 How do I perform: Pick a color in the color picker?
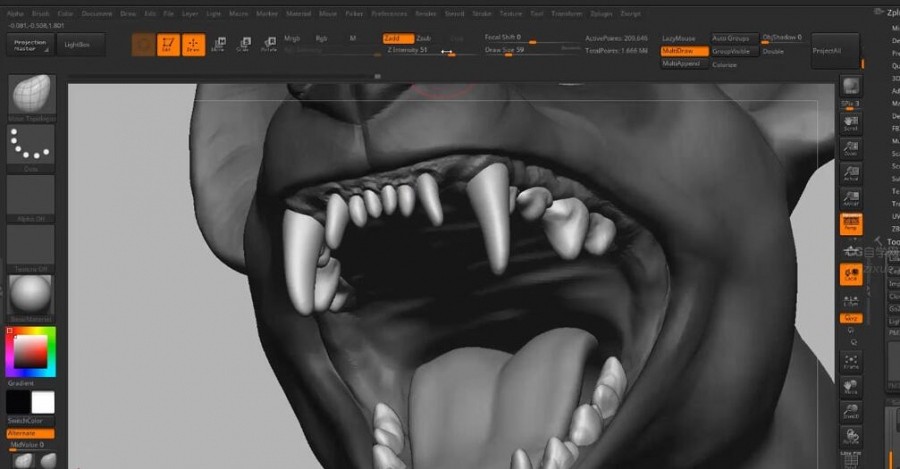point(31,352)
